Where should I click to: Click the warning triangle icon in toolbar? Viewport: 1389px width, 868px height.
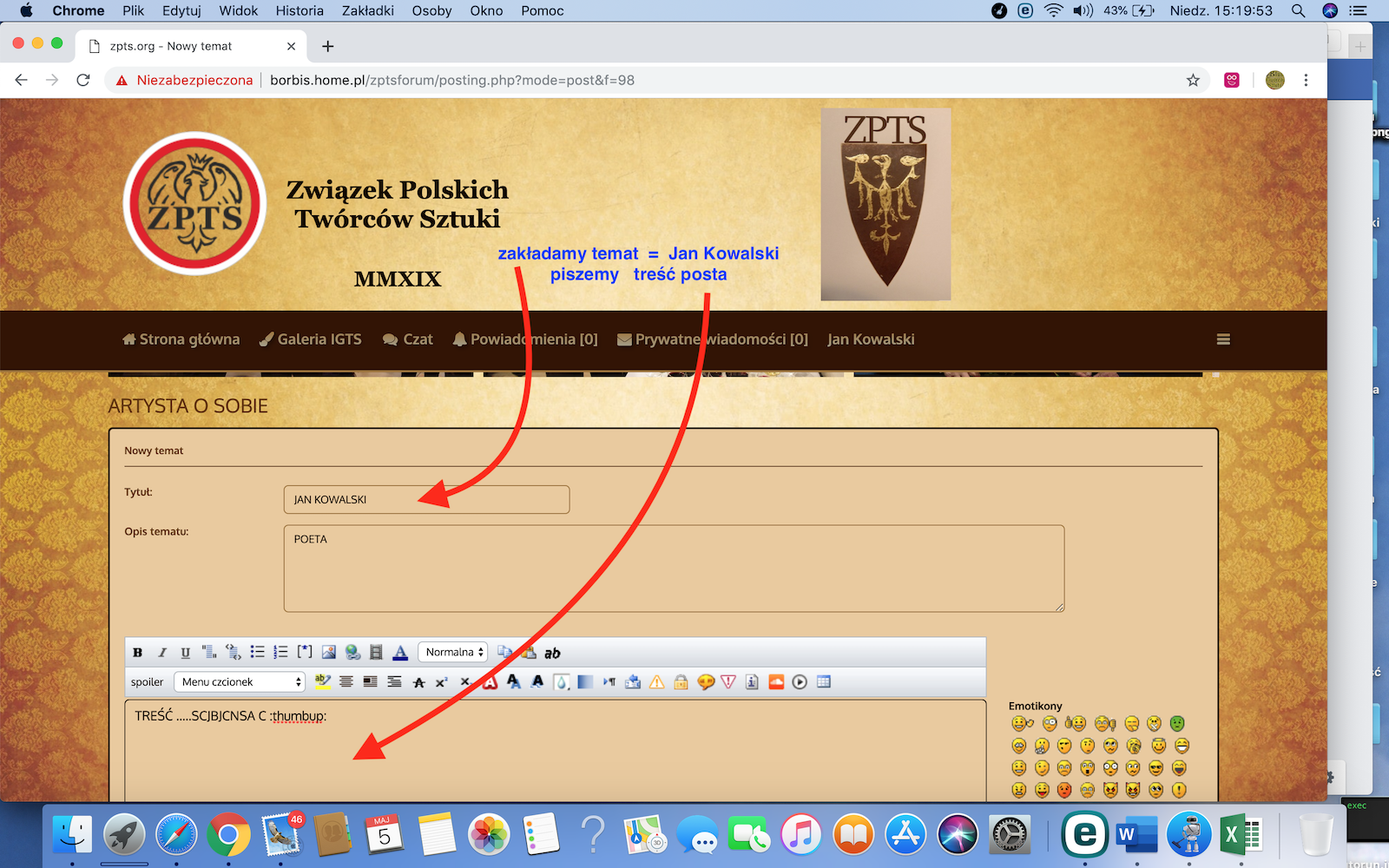657,682
